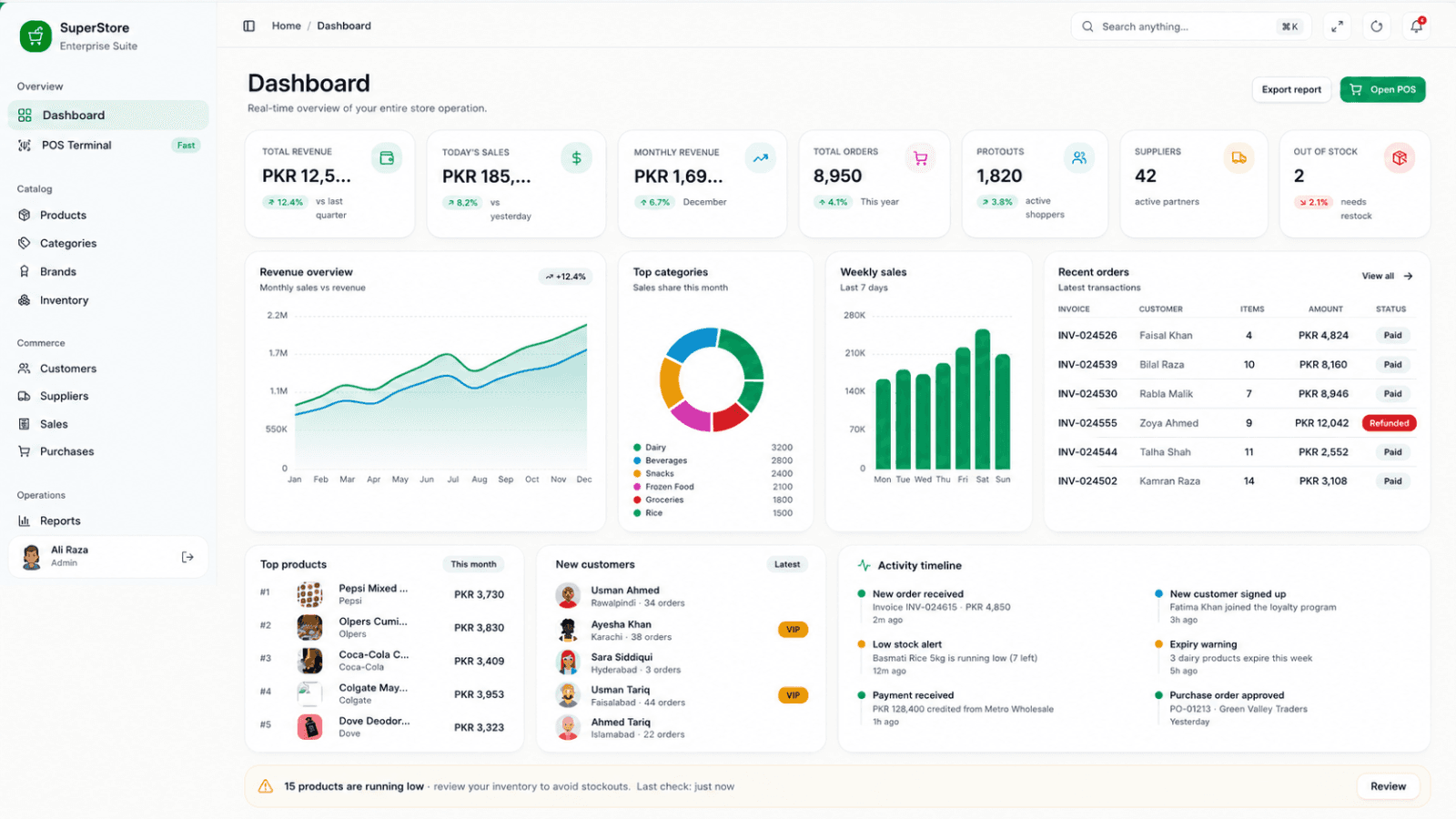Click the Review button in low stock banner
1456x819 pixels.
[1388, 786]
